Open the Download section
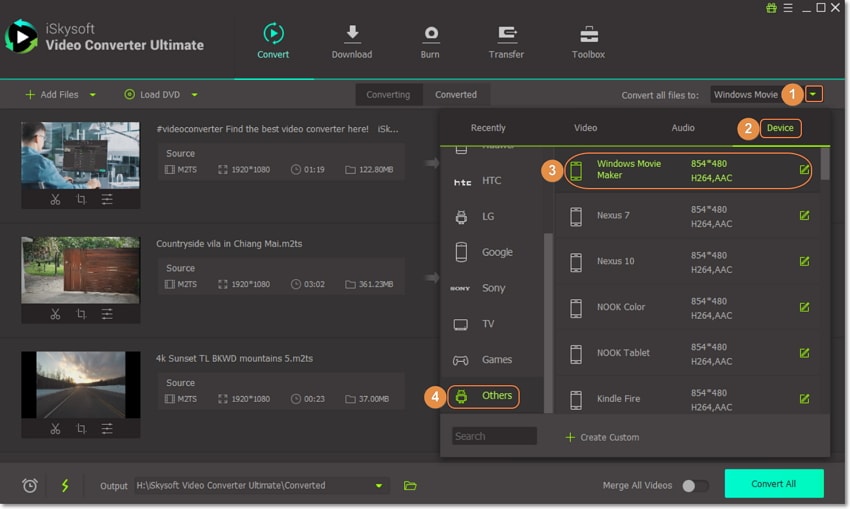This screenshot has height=509, width=850. coord(352,42)
